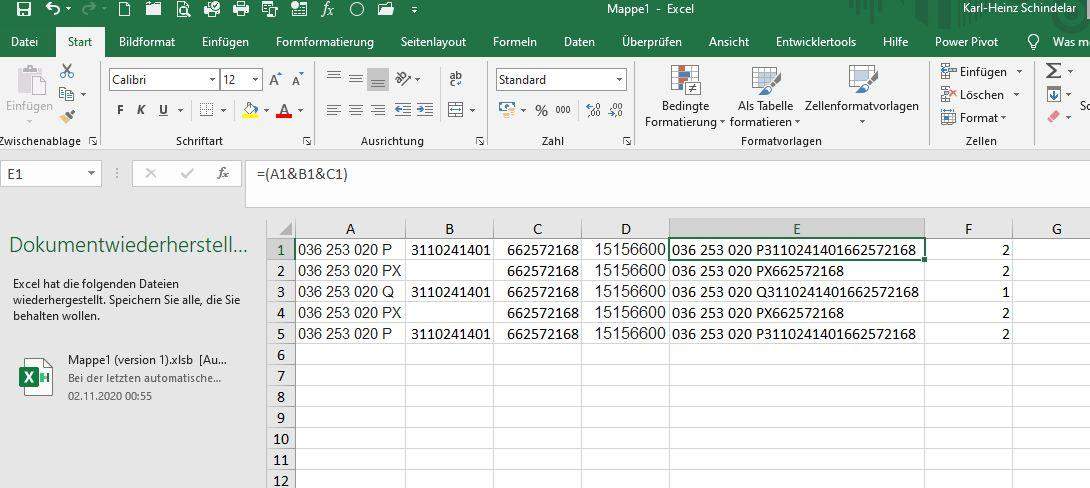Cut the selection with the scissors icon
The height and width of the screenshot is (488, 1090).
(x=67, y=71)
